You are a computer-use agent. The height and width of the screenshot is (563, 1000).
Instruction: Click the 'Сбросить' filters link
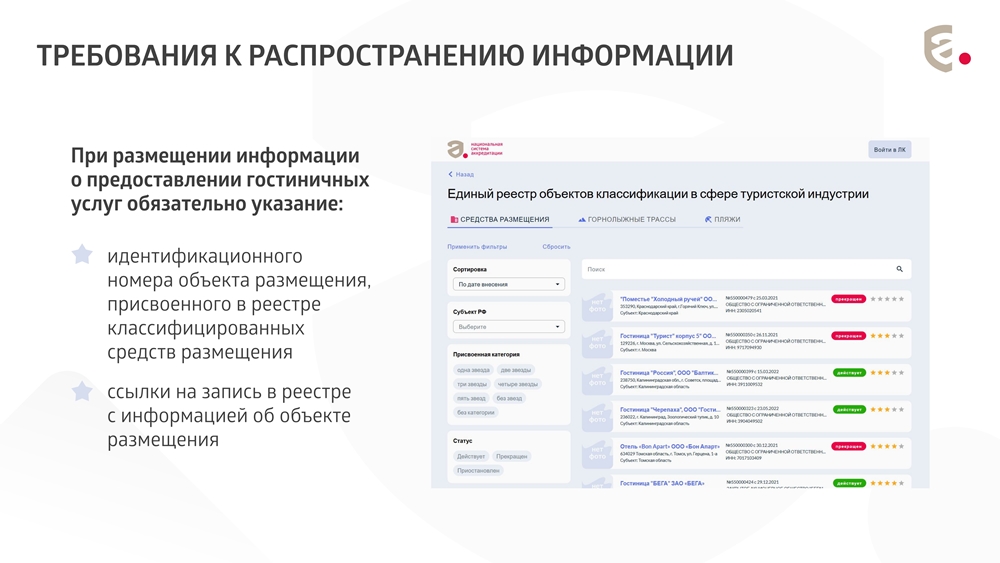click(x=556, y=247)
